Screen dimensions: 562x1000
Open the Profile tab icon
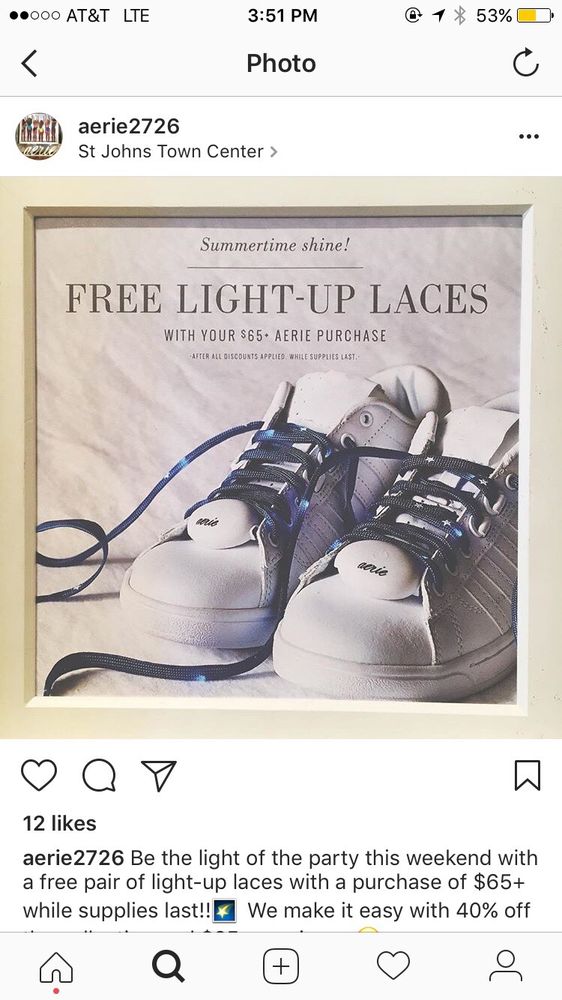[x=505, y=966]
